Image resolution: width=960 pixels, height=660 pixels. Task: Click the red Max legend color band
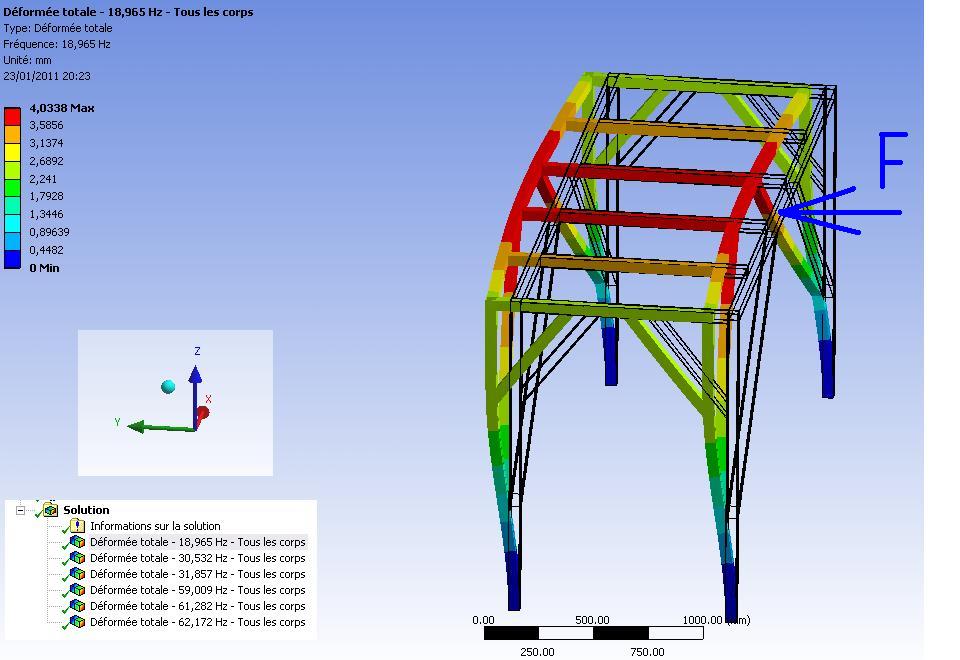[x=12, y=116]
